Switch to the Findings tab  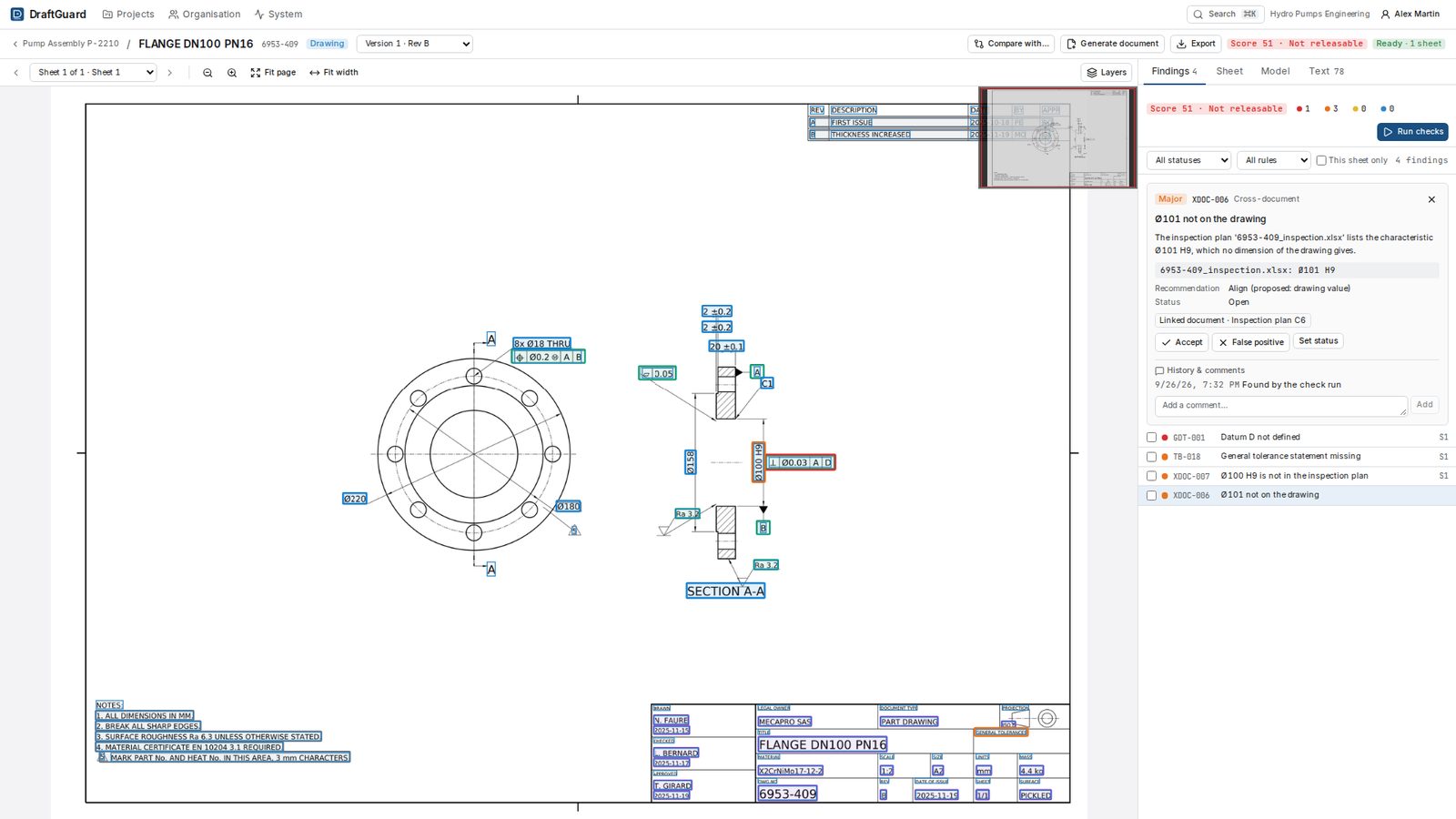pos(1174,71)
